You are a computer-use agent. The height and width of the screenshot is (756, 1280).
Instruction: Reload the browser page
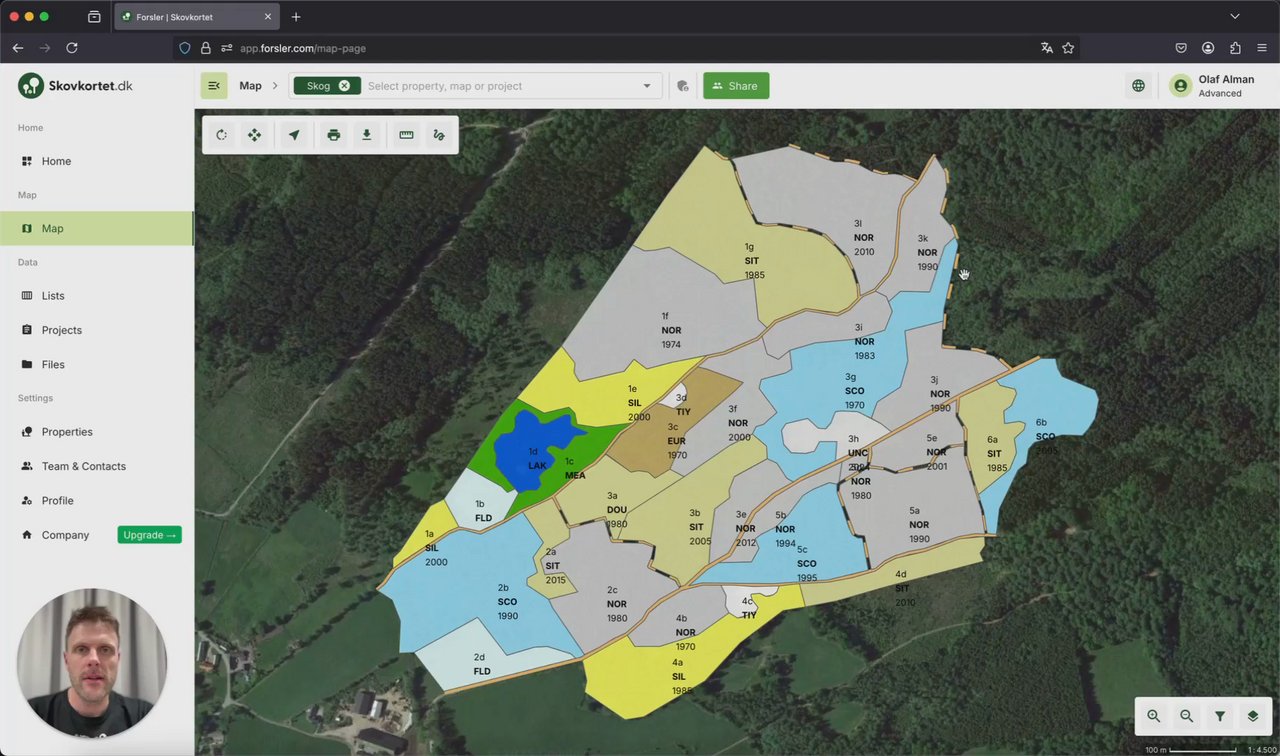coord(72,48)
